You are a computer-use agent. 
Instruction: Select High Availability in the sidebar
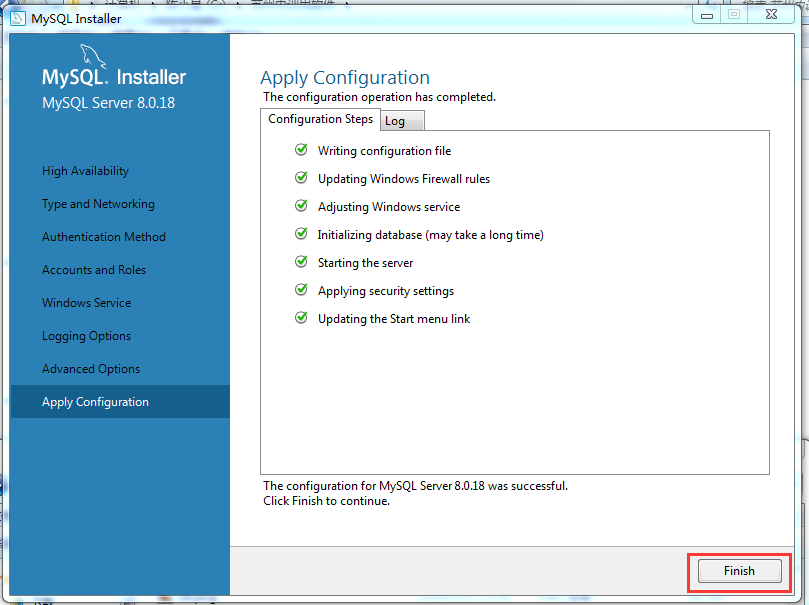[x=85, y=170]
